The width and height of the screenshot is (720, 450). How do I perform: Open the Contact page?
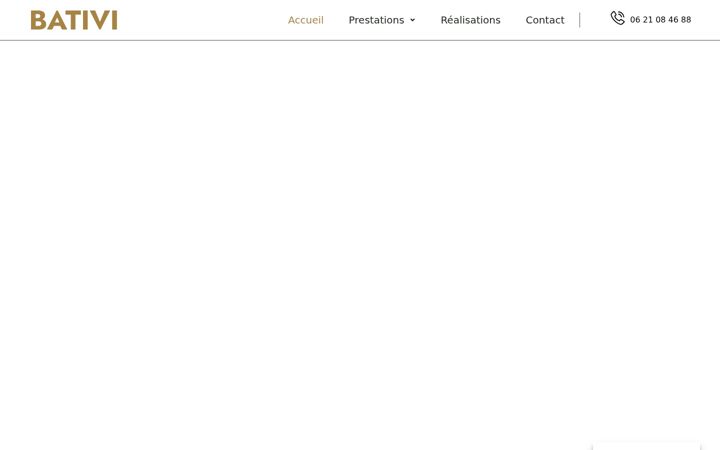click(x=545, y=20)
